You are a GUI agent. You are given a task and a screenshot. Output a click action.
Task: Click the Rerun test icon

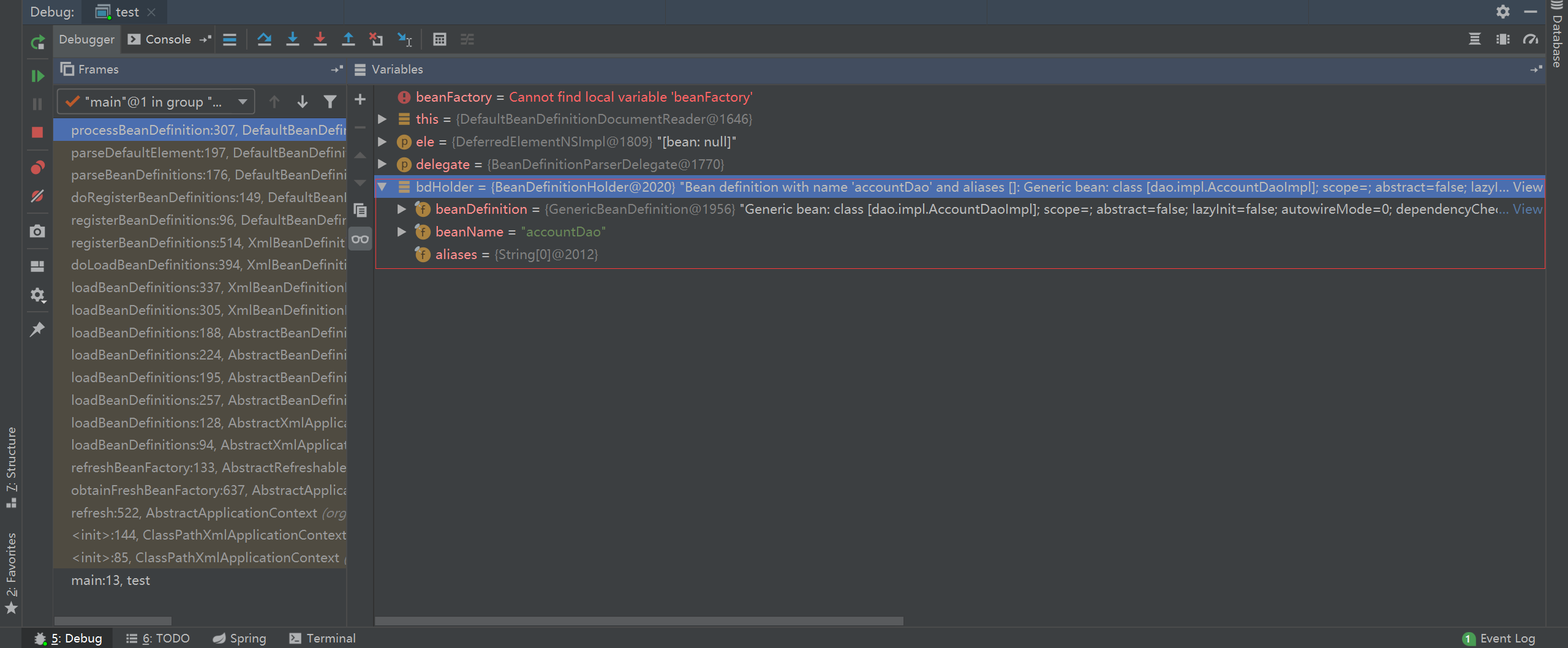[x=37, y=42]
